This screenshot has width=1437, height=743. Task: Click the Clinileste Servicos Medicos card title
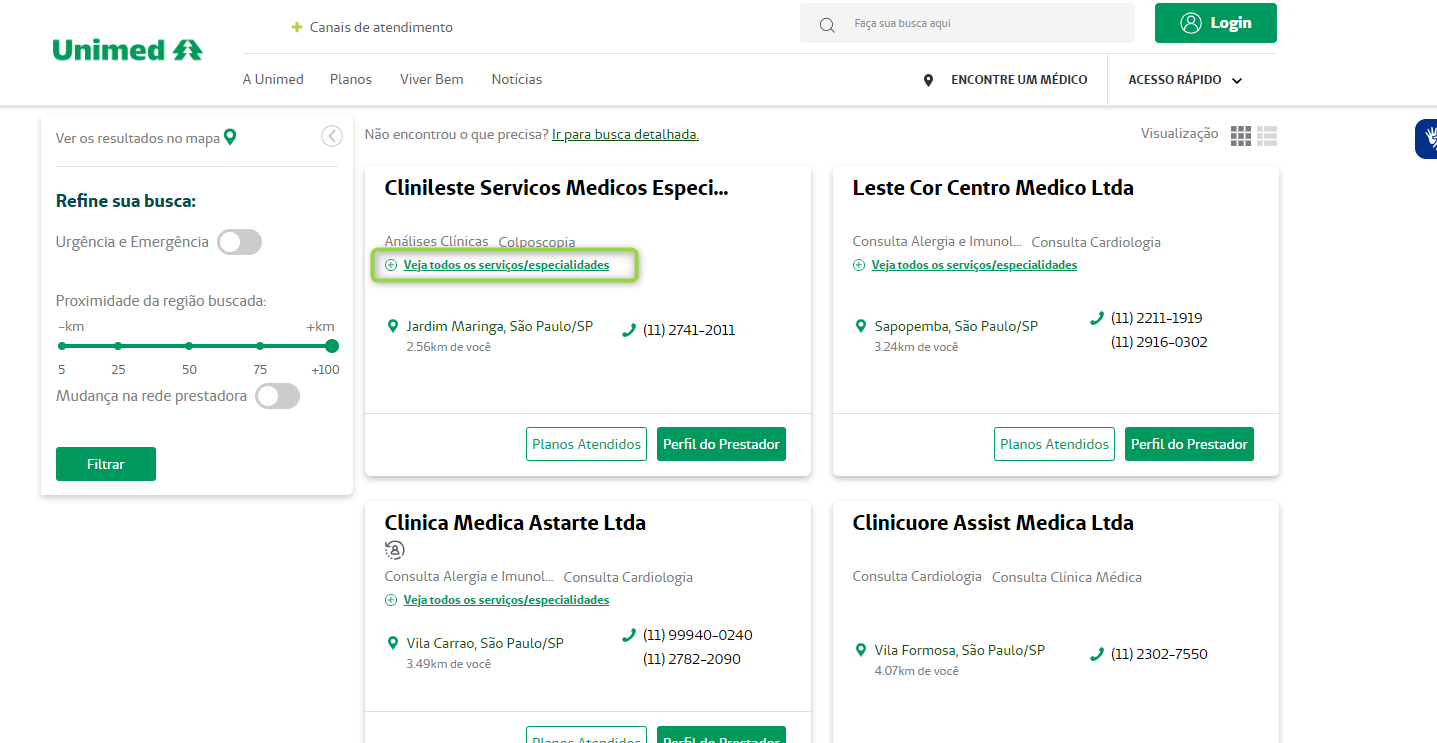point(557,188)
